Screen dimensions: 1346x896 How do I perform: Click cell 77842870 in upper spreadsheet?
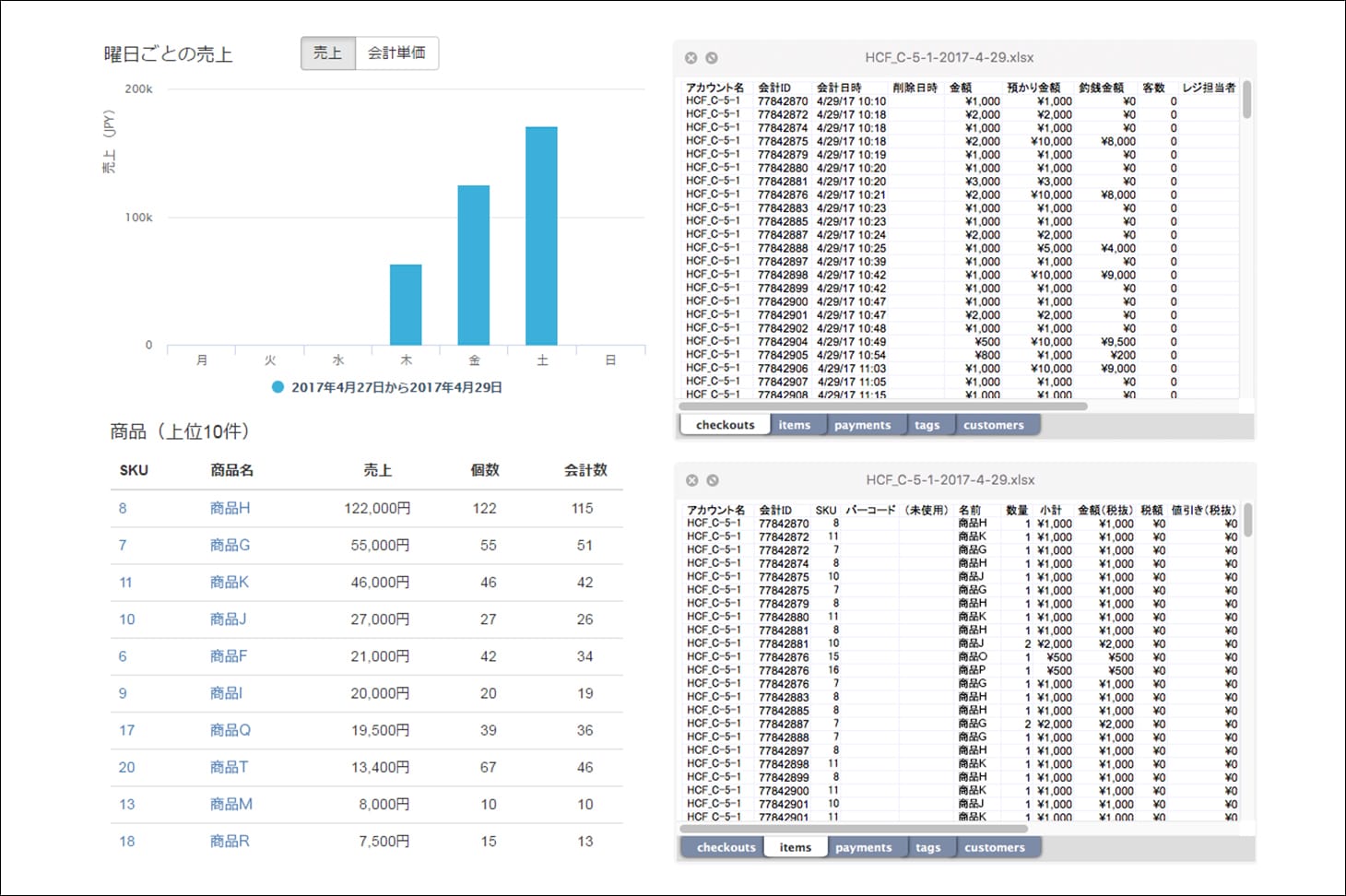783,101
